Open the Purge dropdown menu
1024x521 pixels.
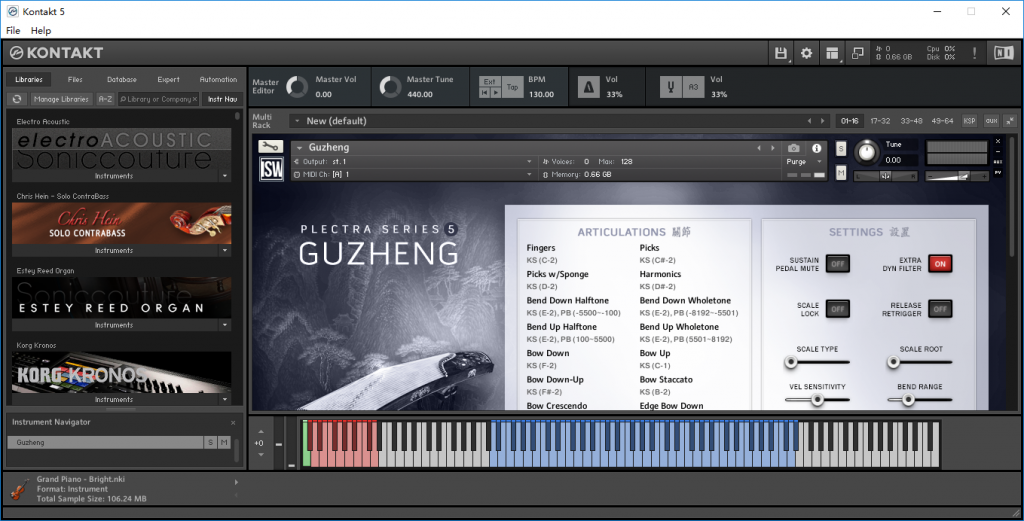(804, 161)
